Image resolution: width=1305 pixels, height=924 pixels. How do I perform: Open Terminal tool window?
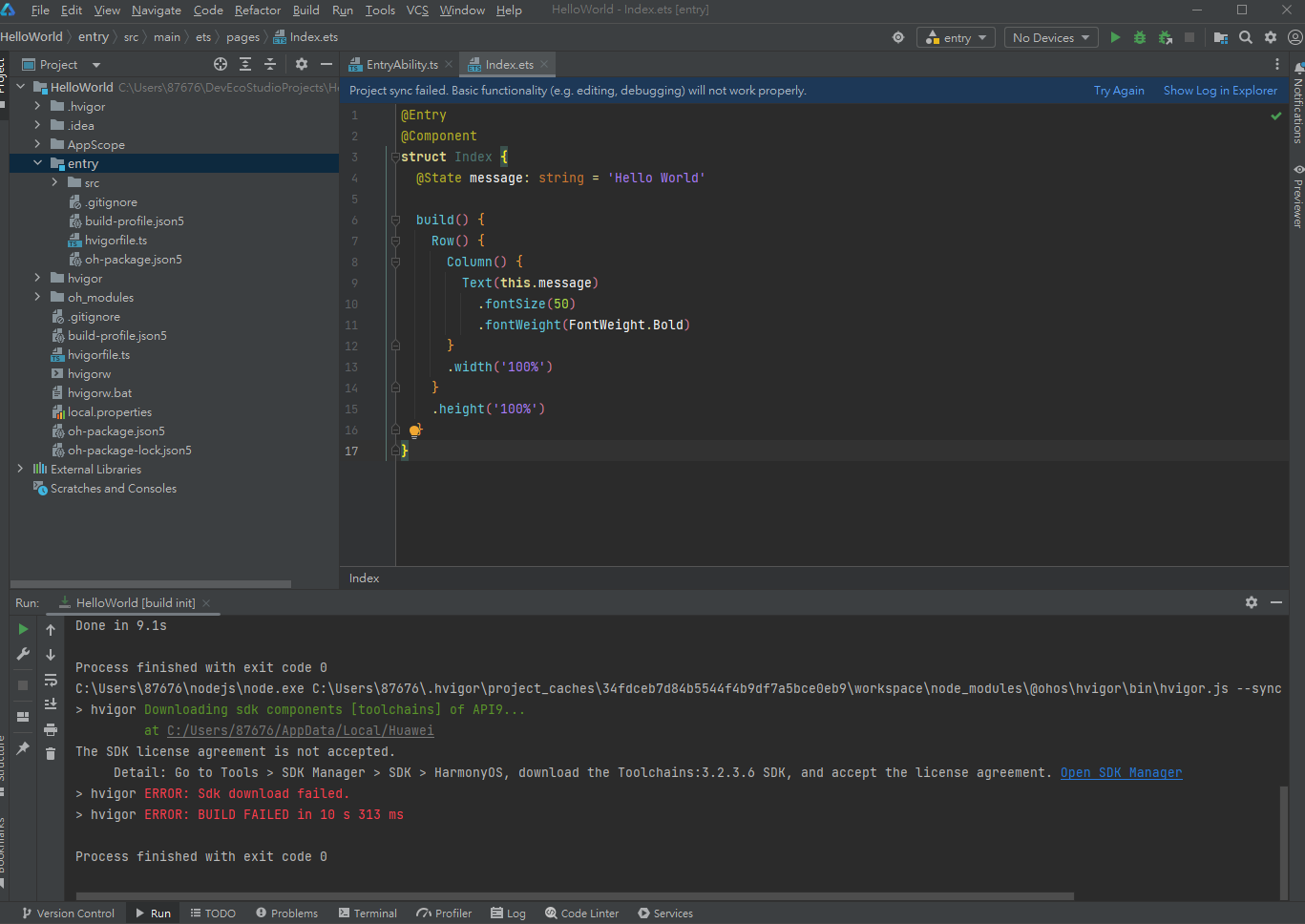[368, 913]
